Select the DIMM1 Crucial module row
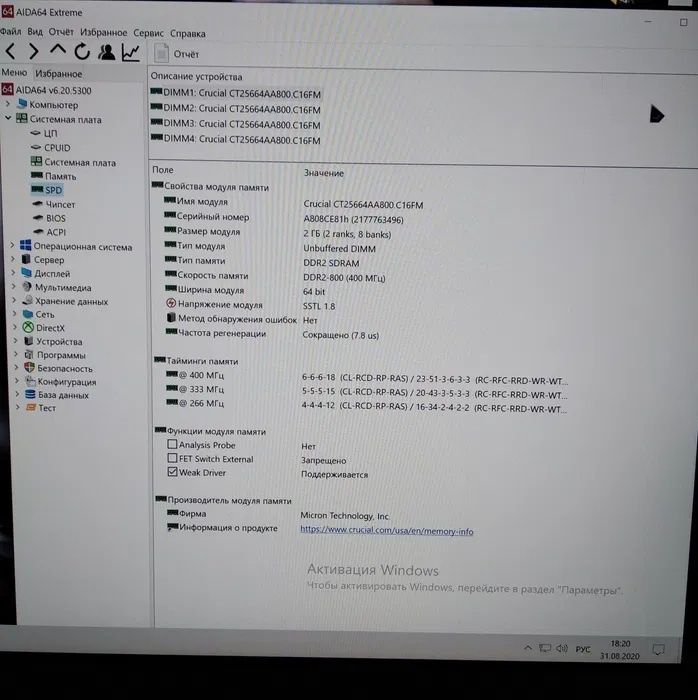Image resolution: width=698 pixels, height=700 pixels. coord(236,93)
